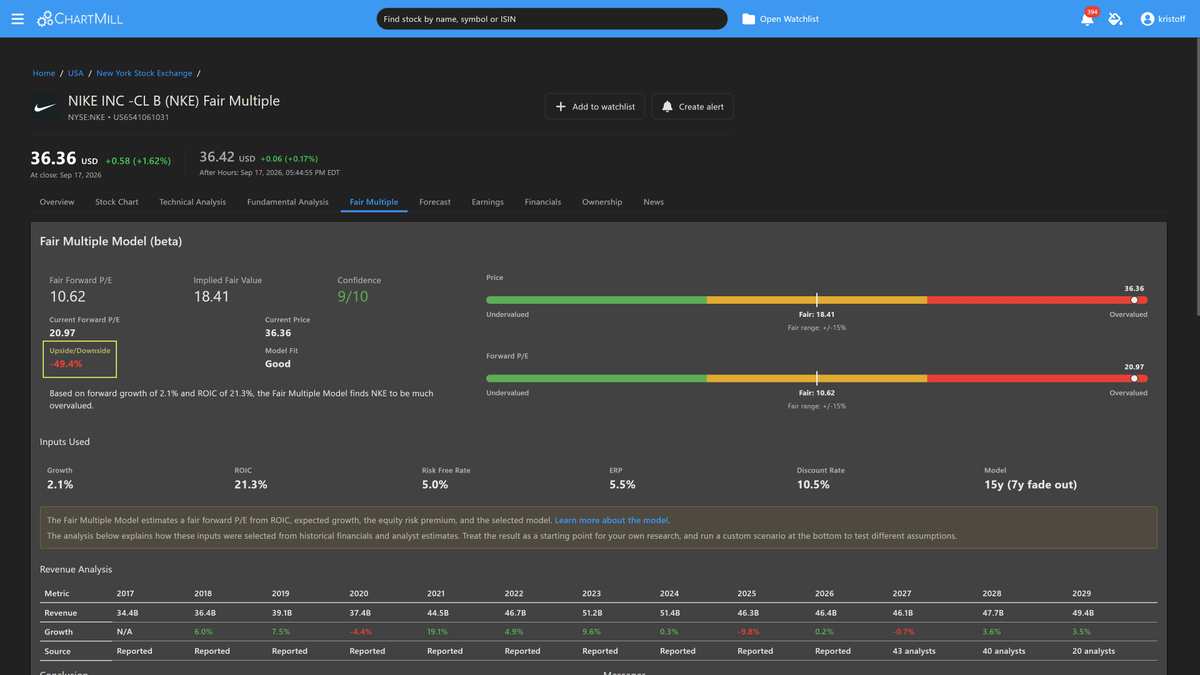
Task: Open the Forecast tab
Action: pos(435,202)
